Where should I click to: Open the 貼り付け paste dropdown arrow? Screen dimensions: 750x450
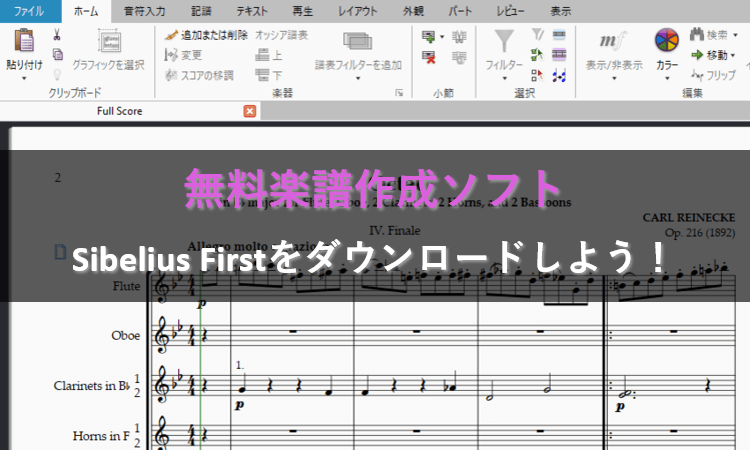pyautogui.click(x=24, y=76)
